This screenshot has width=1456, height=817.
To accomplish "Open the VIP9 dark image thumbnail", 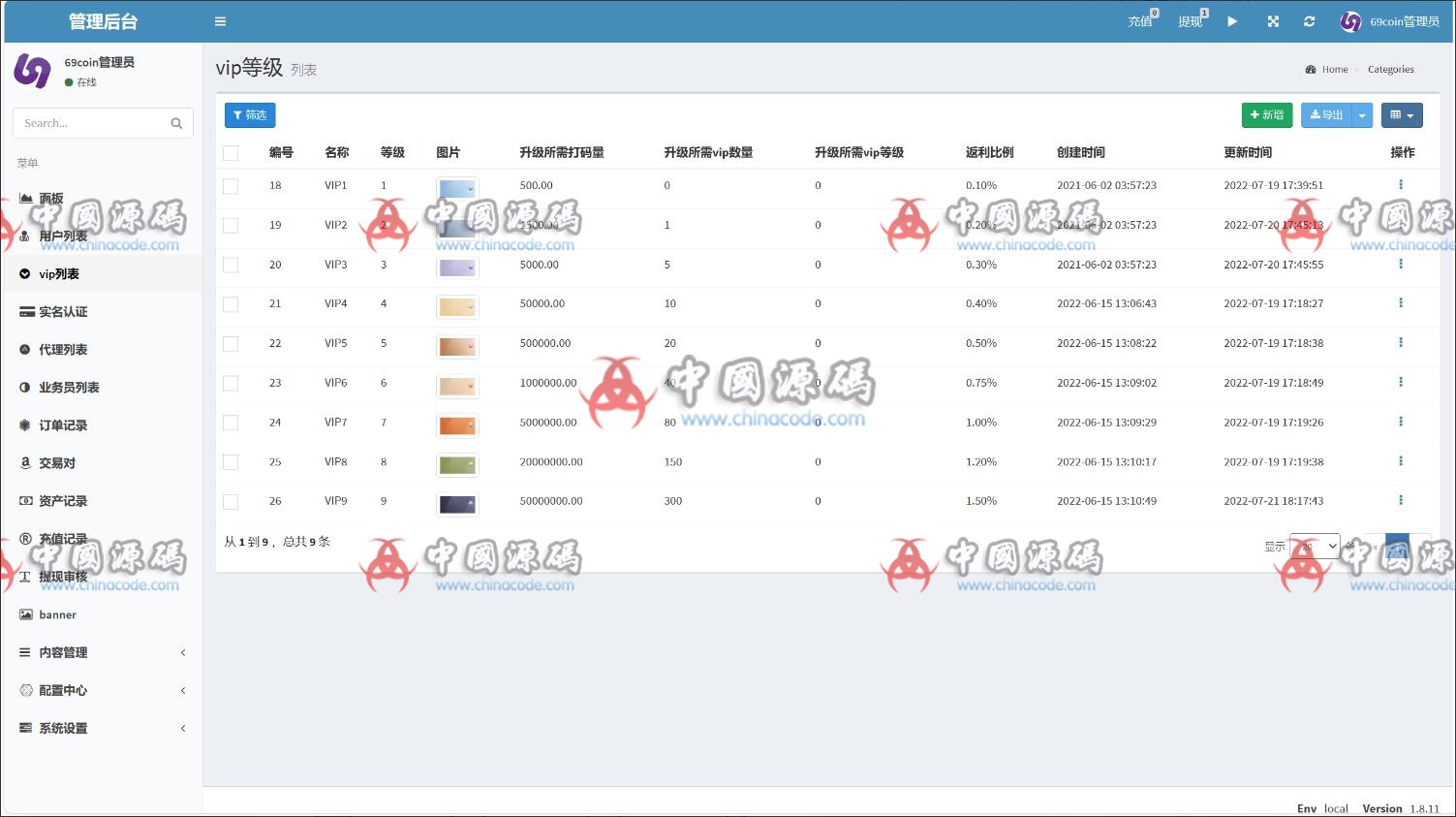I will 456,504.
